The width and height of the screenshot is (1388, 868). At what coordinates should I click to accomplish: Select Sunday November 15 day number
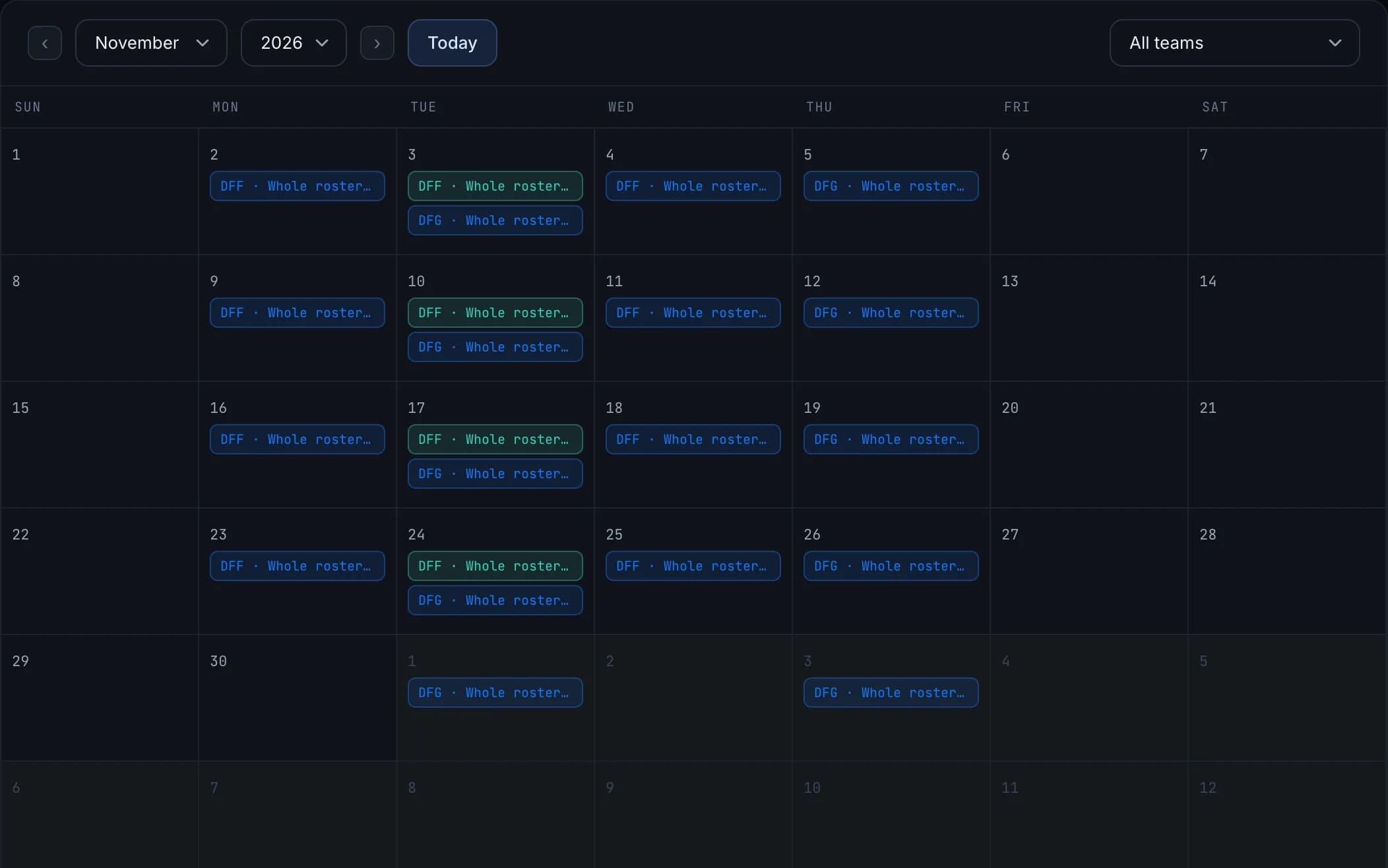pyautogui.click(x=20, y=408)
